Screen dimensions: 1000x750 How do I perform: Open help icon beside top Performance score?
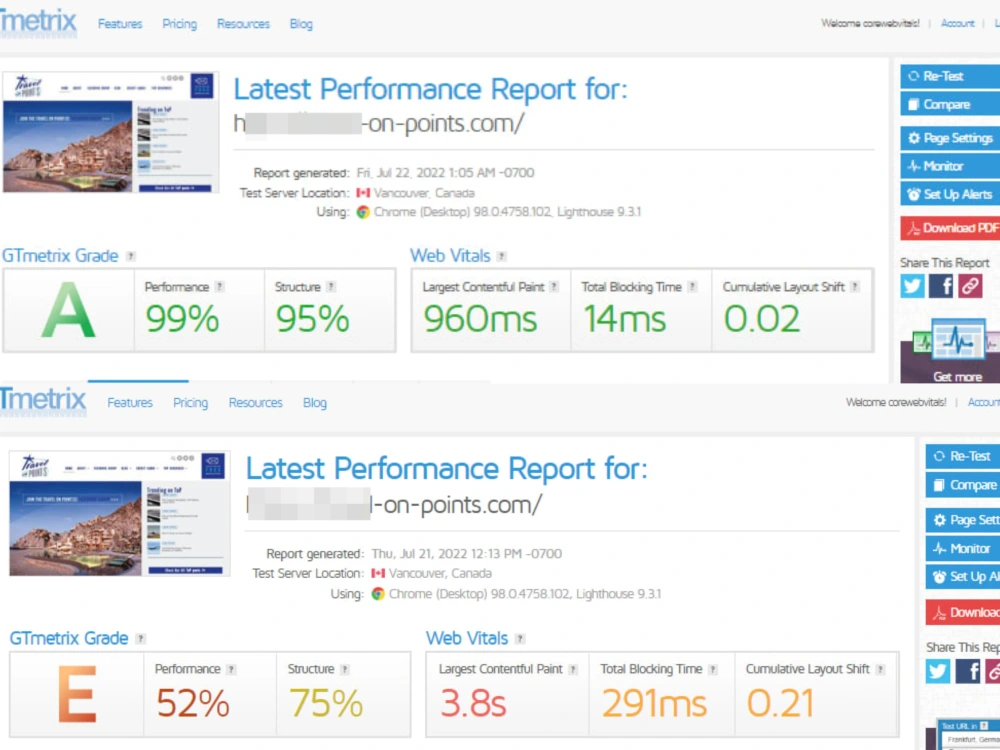pos(219,287)
